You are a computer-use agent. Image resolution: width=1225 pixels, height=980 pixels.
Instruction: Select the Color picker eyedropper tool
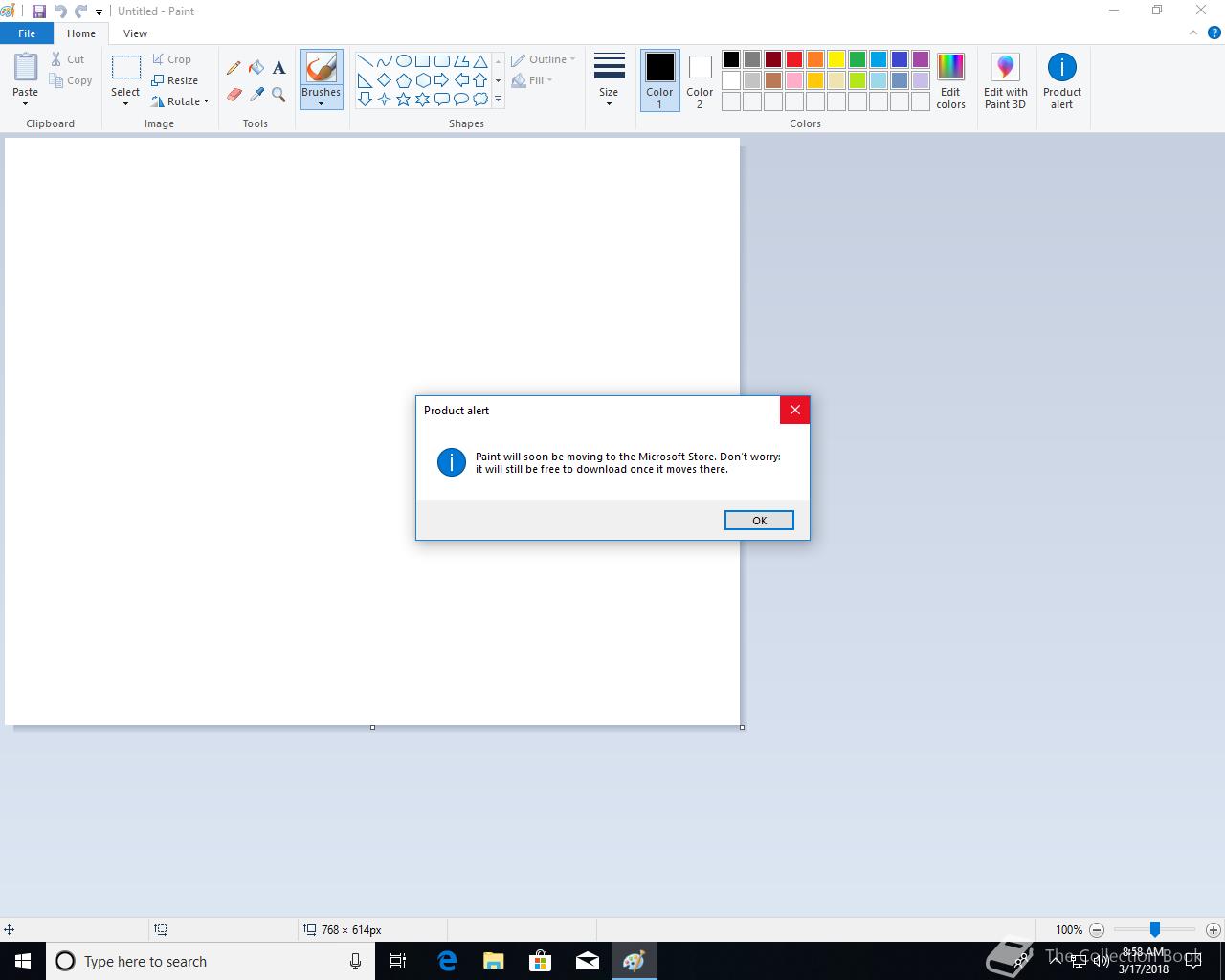[x=256, y=95]
